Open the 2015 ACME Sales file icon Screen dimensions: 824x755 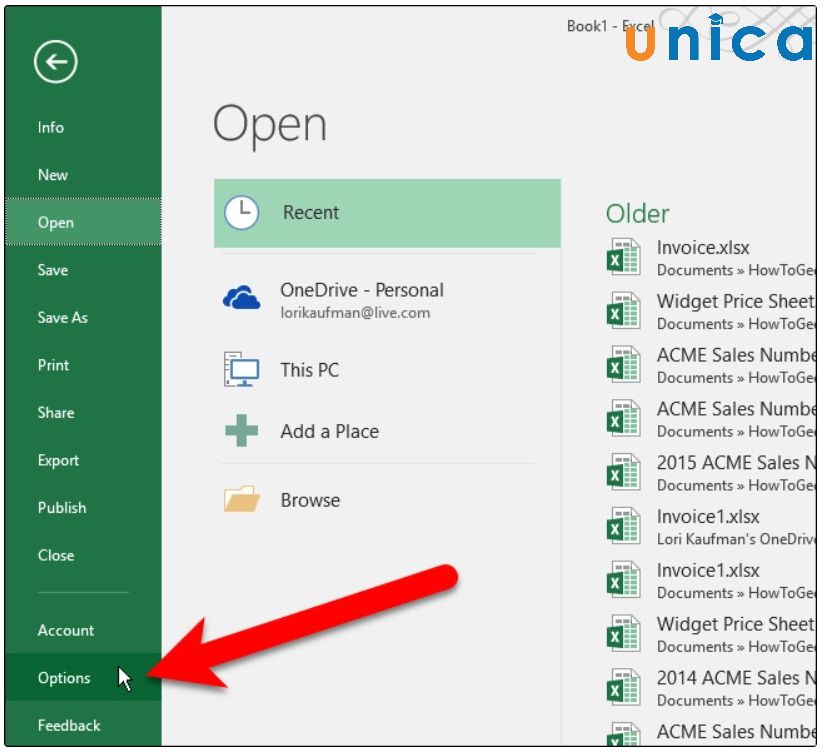click(x=623, y=472)
